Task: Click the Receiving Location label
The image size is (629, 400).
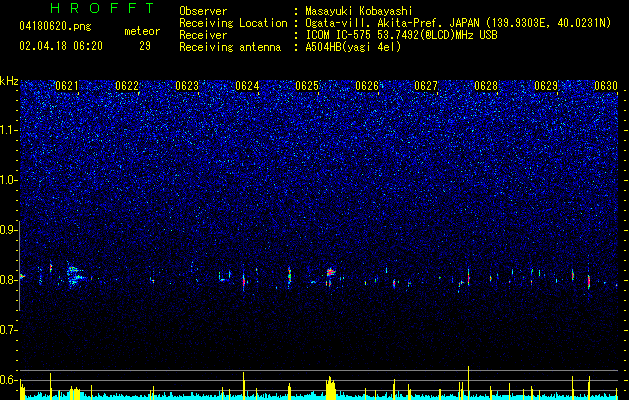Action: pyautogui.click(x=233, y=23)
